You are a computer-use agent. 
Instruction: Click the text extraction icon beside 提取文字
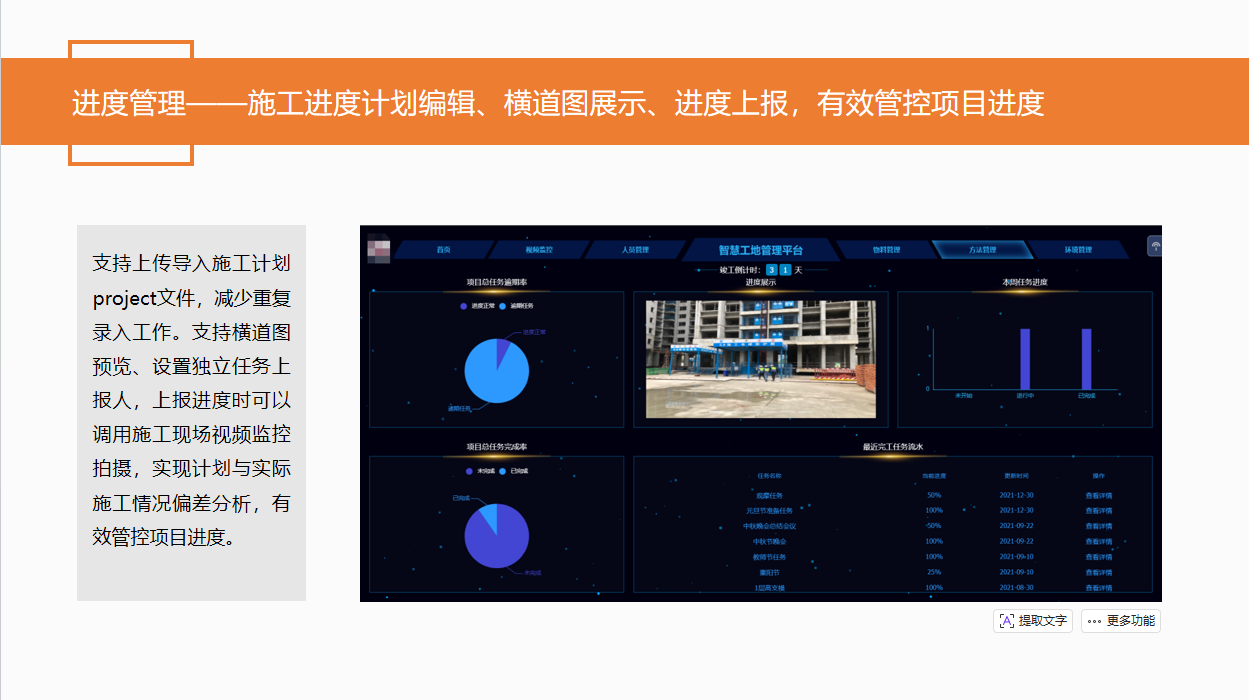[1007, 621]
